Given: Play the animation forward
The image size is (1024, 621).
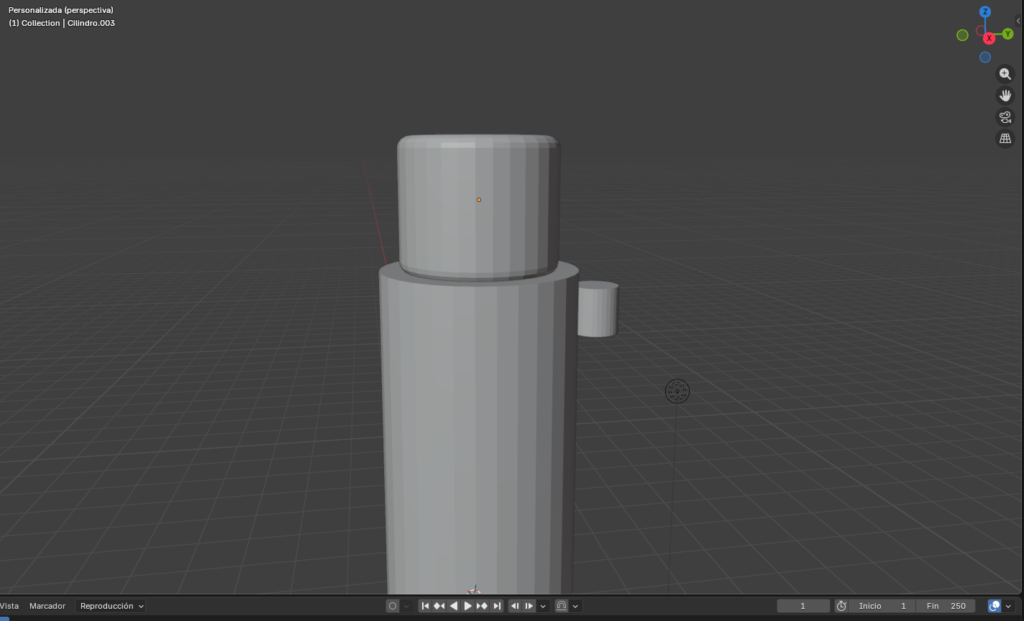Looking at the screenshot, I should (468, 605).
